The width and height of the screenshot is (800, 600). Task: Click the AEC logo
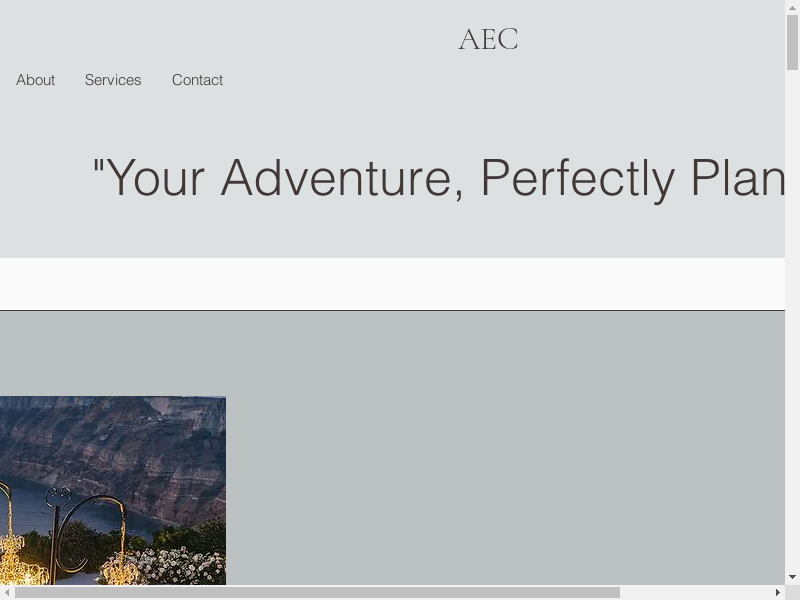(488, 39)
